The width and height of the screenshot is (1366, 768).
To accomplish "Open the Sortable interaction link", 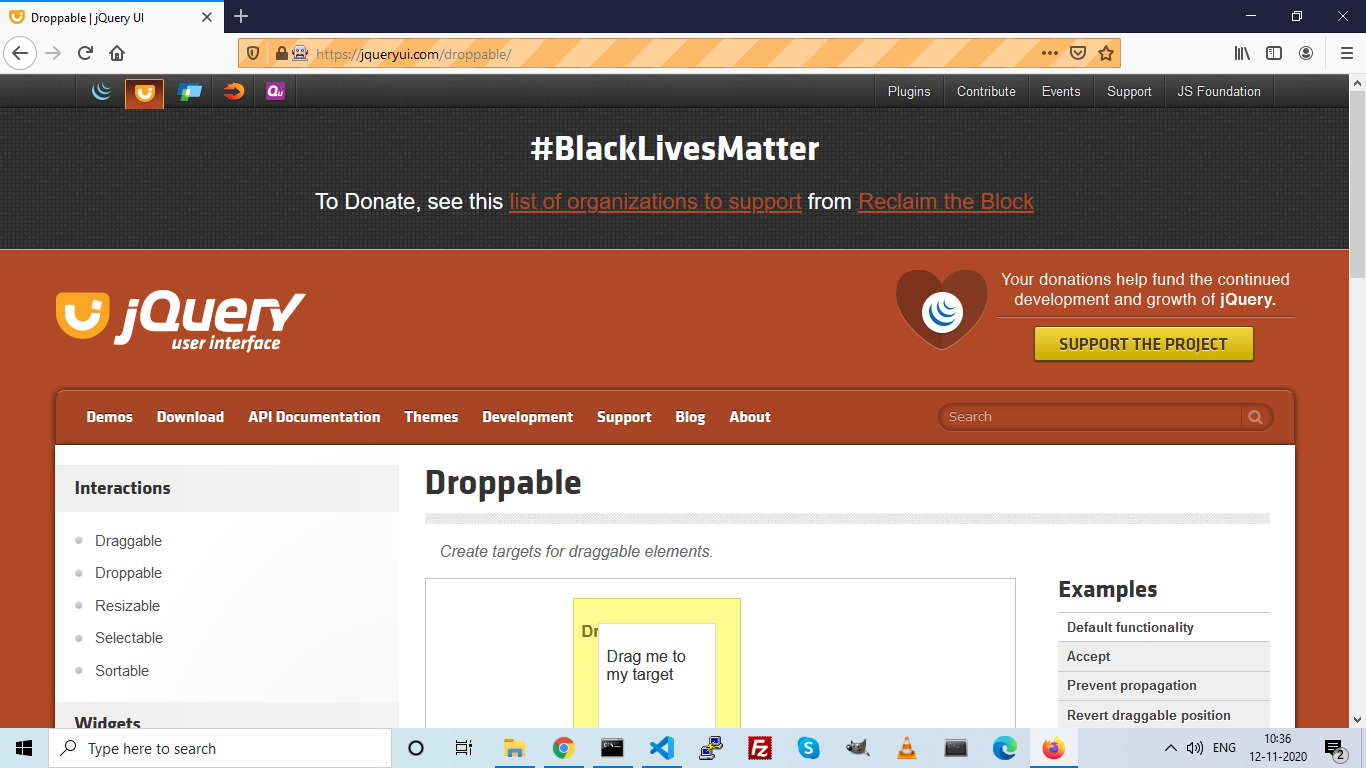I will point(122,671).
